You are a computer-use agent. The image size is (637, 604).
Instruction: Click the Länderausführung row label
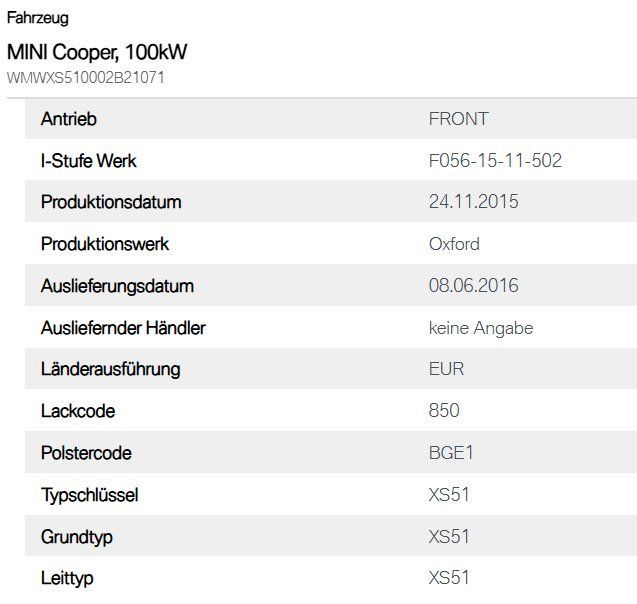point(110,369)
